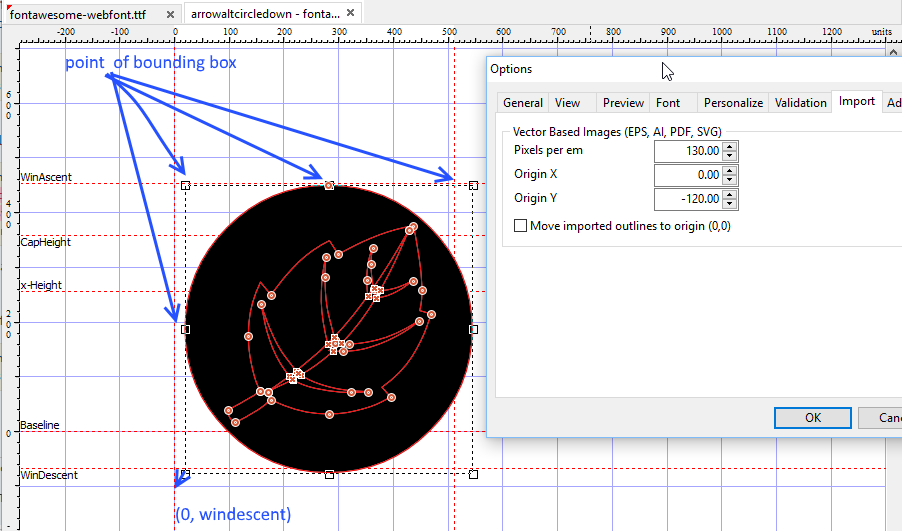Screen dimensions: 902x531
Task: Decrease the Pixels per em value
Action: pyautogui.click(x=730, y=156)
